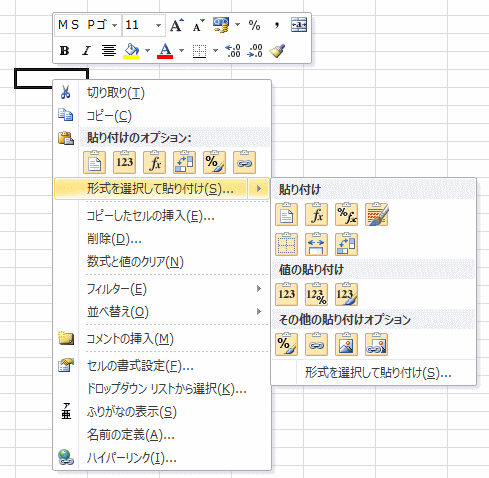
Task: Increase decimal places
Action: point(233,51)
